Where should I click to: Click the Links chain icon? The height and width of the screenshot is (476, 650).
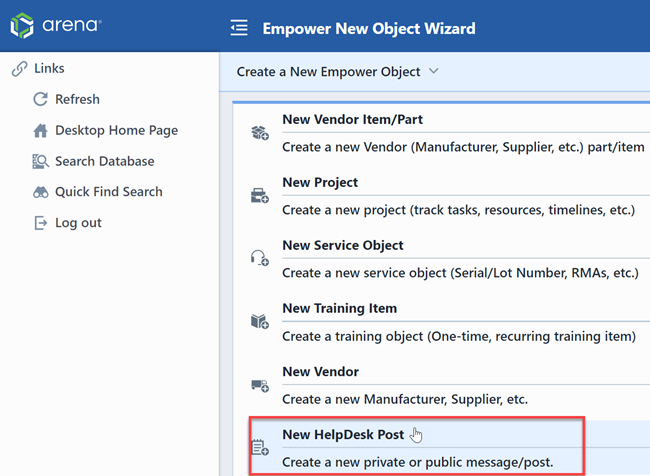[19, 68]
